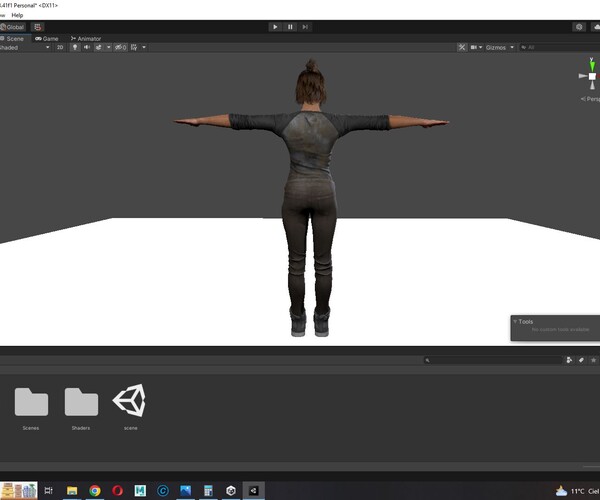Click the Pause button in the toolbar
The width and height of the screenshot is (600, 500).
coord(290,27)
